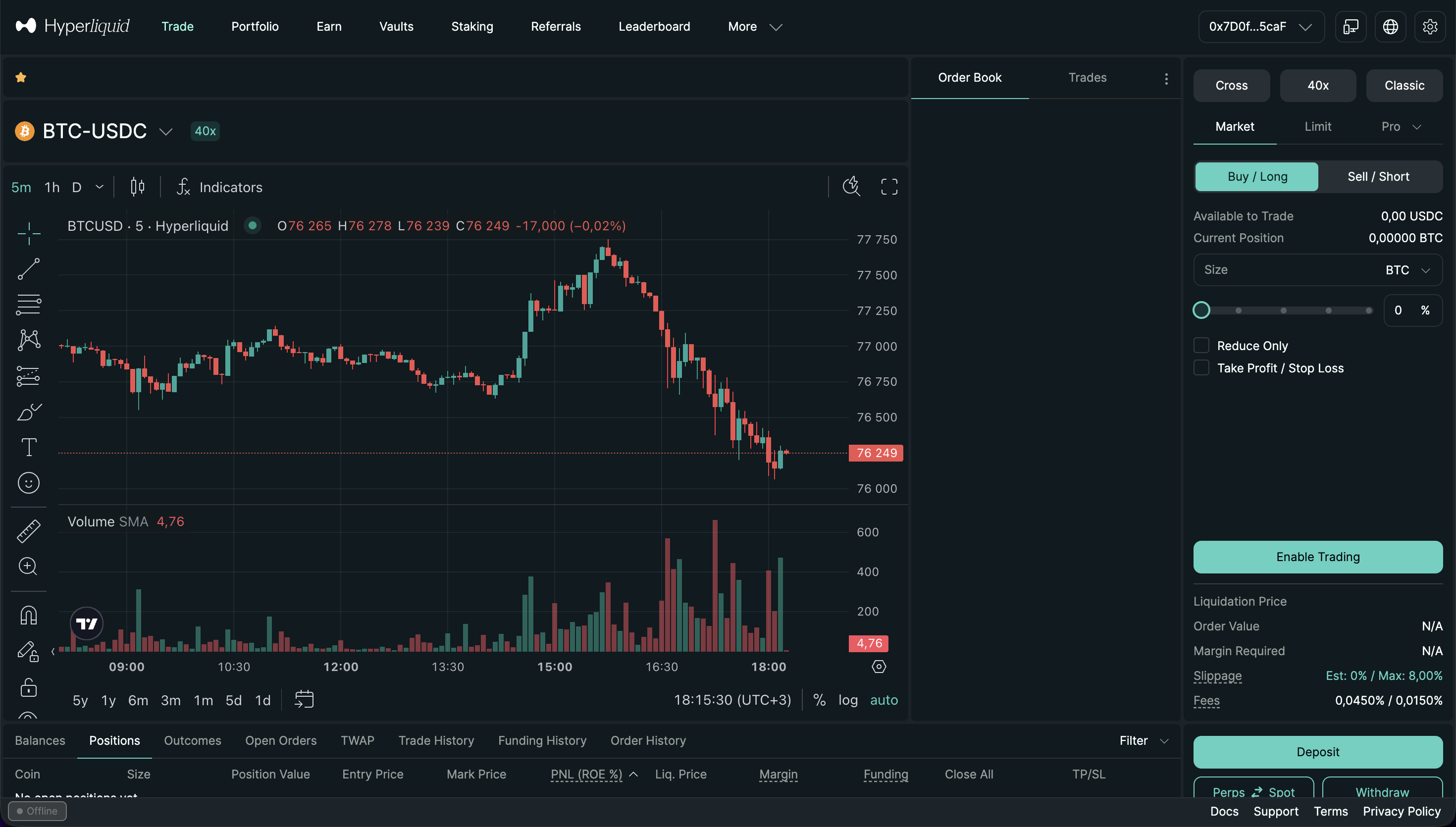Click the Enable Trading button
The height and width of the screenshot is (827, 1456).
click(x=1317, y=557)
